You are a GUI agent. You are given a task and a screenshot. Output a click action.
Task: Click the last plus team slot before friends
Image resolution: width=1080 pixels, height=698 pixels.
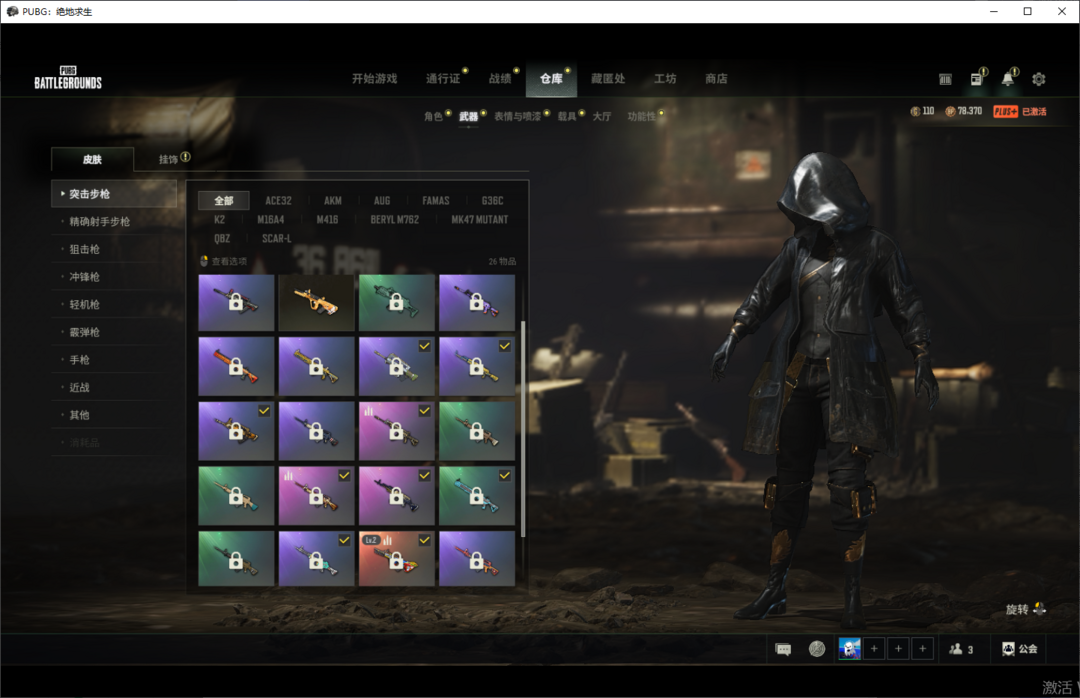[x=922, y=648]
